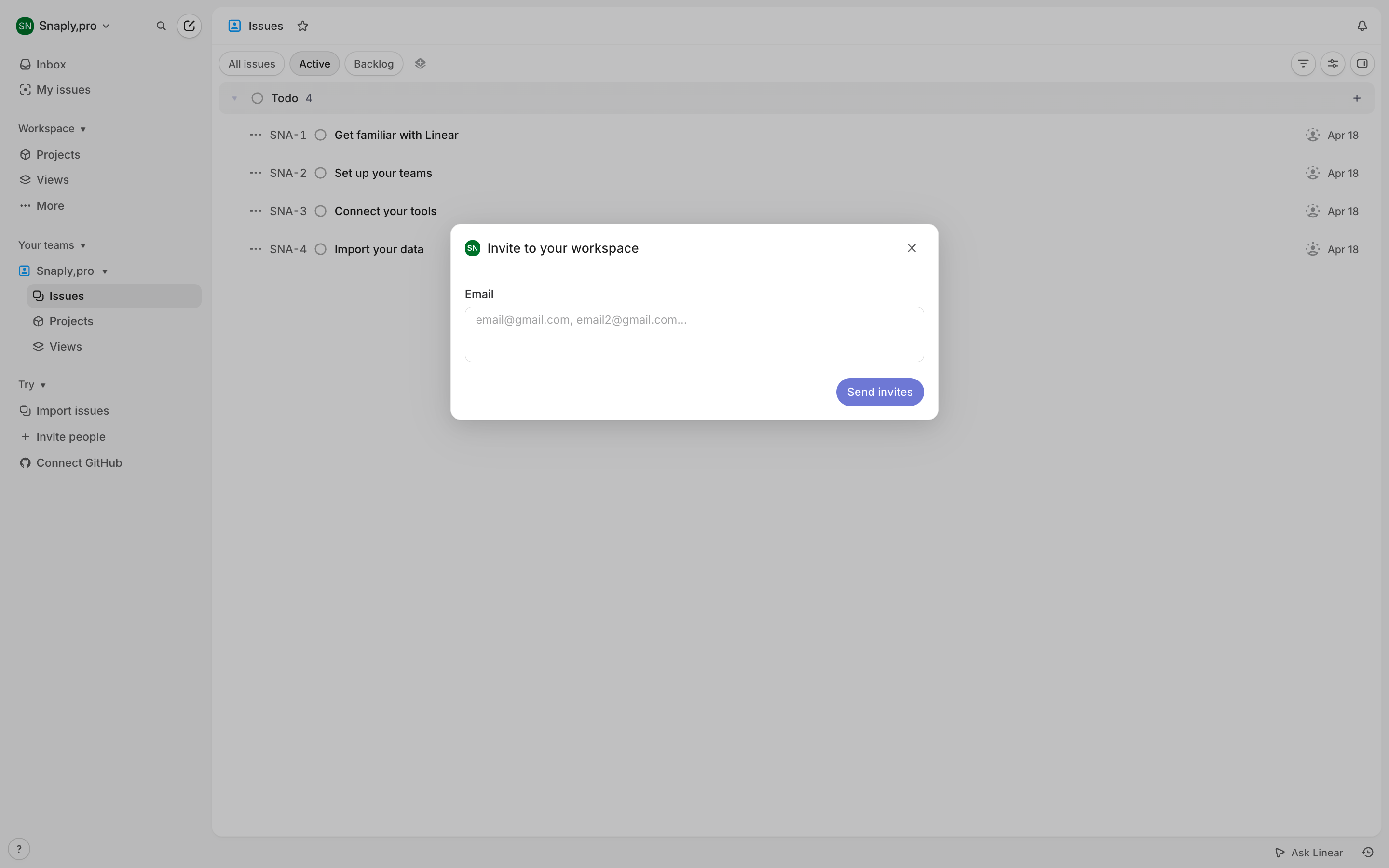Focus the Email input field

pos(694,334)
